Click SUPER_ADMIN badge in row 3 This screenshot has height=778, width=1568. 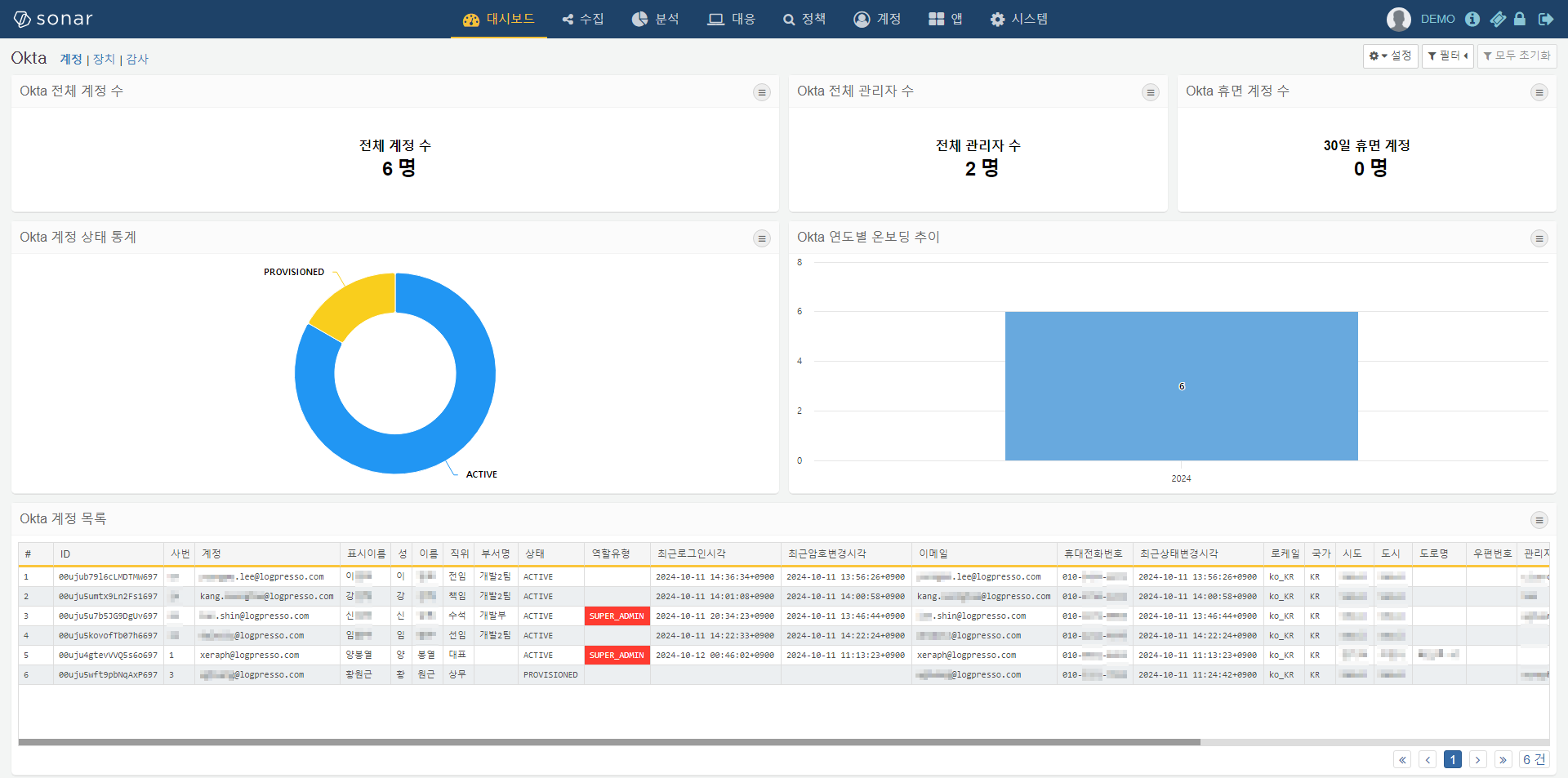[617, 616]
